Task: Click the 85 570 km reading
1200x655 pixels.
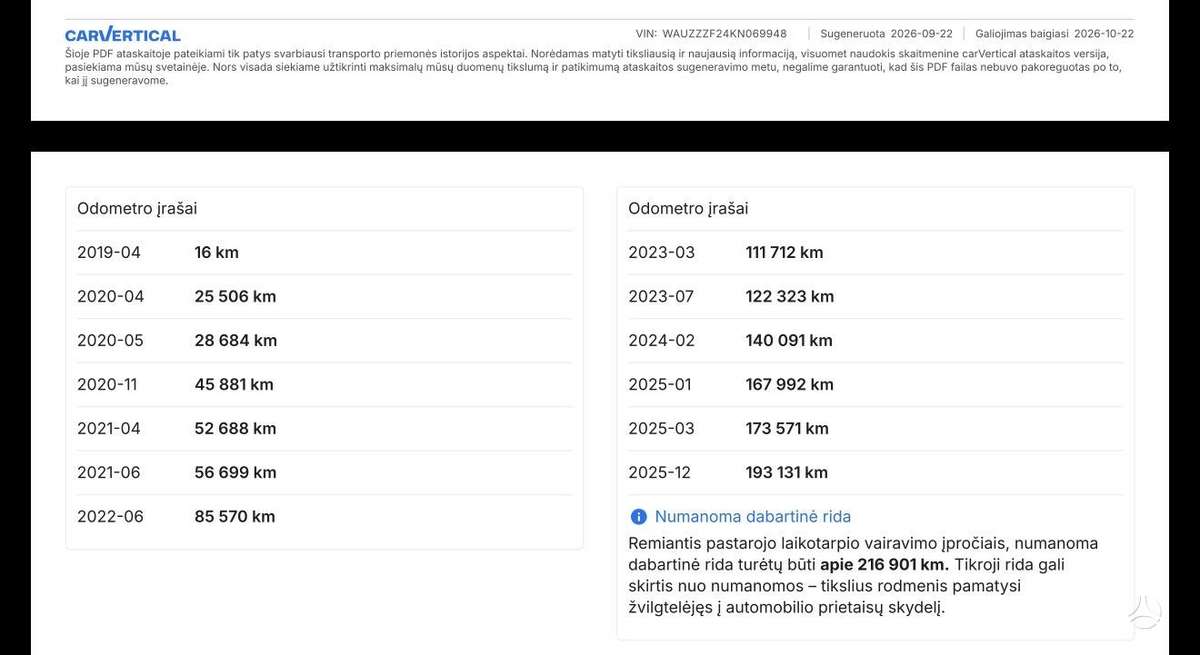Action: 235,517
